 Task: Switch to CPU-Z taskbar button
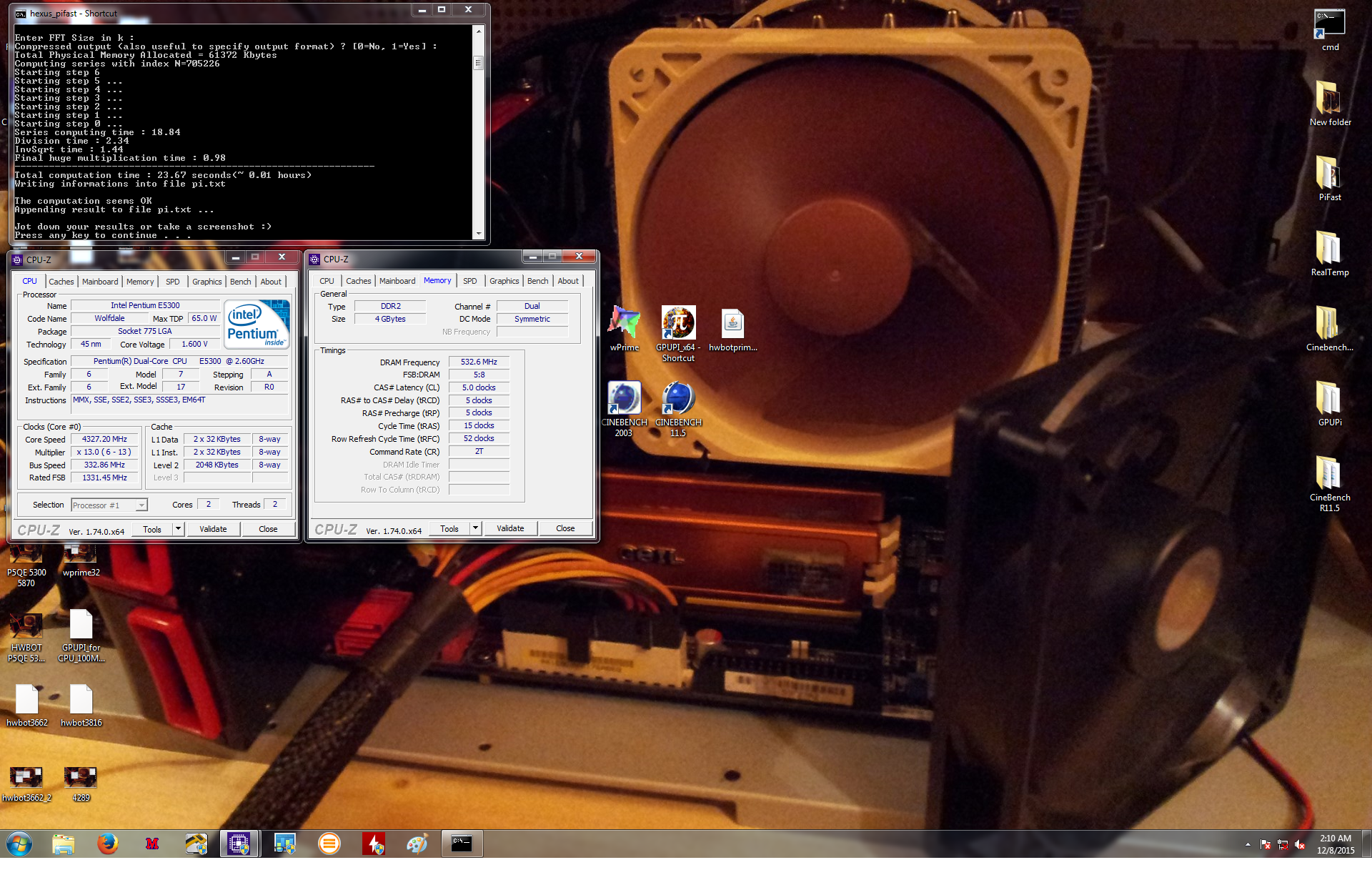click(x=239, y=844)
